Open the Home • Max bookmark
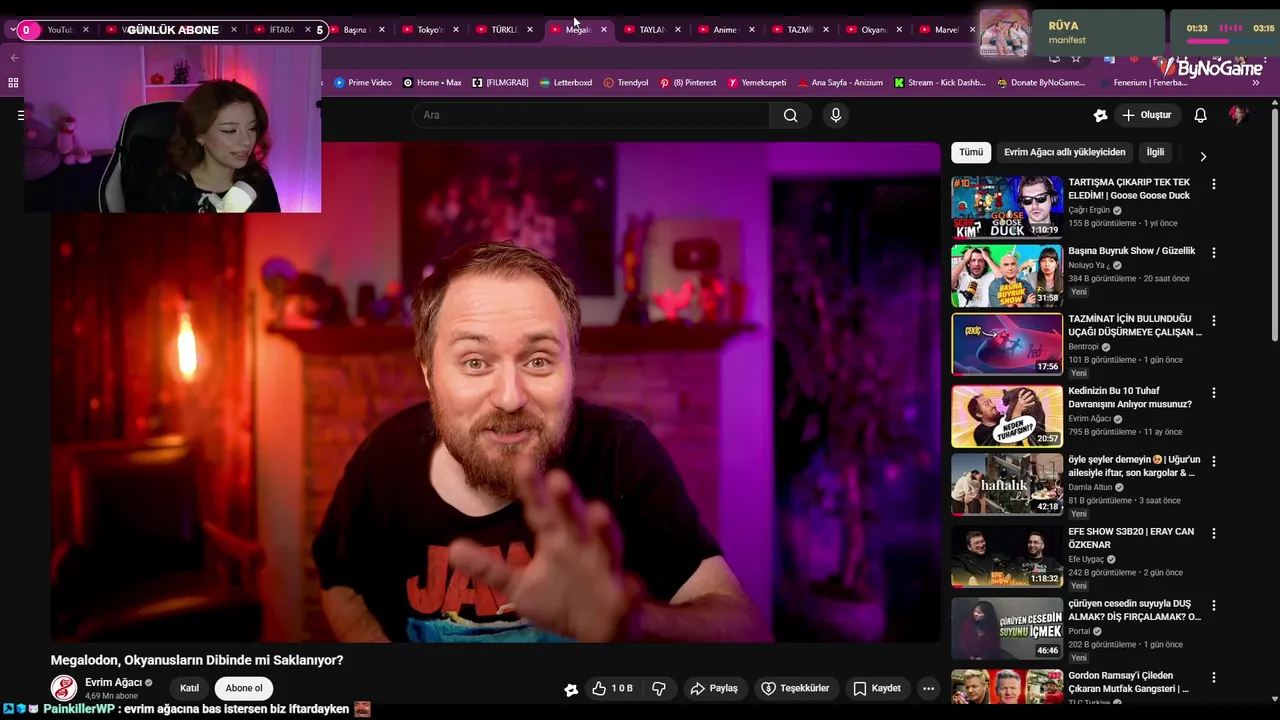Viewport: 1280px width, 720px height. coord(432,83)
